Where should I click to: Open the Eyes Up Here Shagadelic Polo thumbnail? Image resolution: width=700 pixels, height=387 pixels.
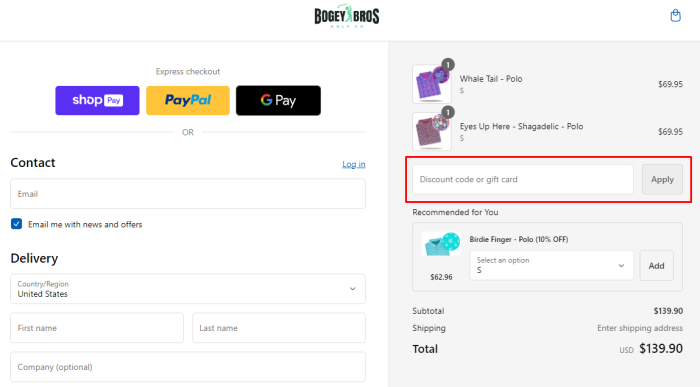(x=432, y=131)
